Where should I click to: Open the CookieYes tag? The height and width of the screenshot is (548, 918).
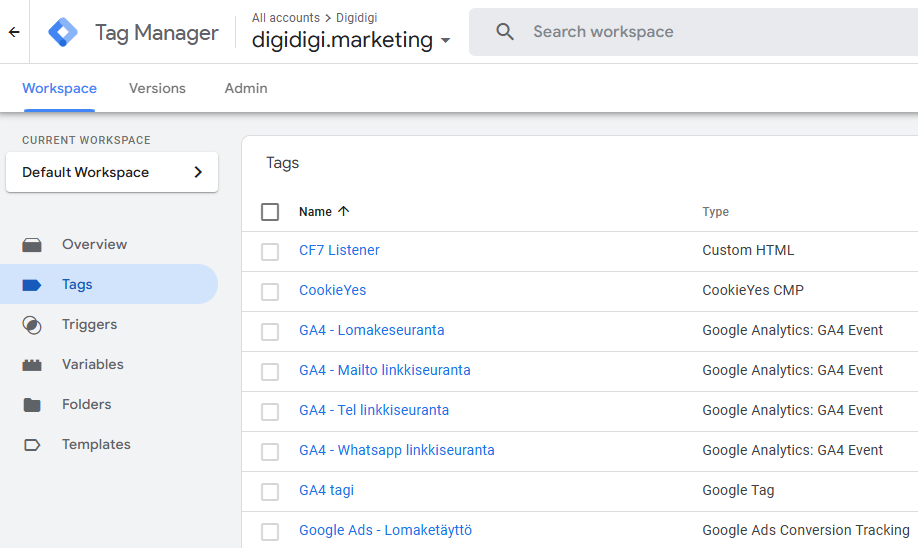333,290
